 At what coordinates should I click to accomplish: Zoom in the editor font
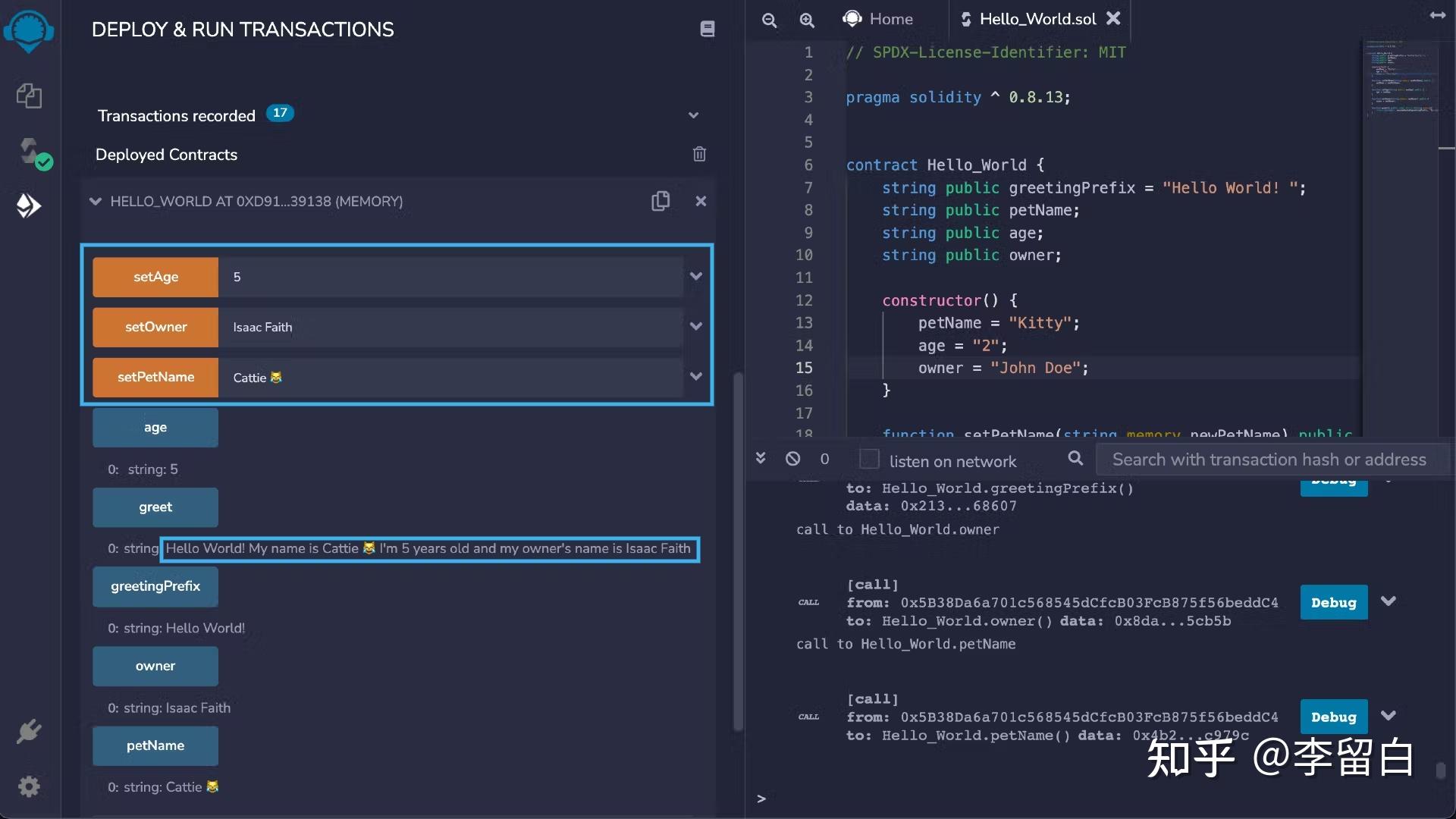807,20
